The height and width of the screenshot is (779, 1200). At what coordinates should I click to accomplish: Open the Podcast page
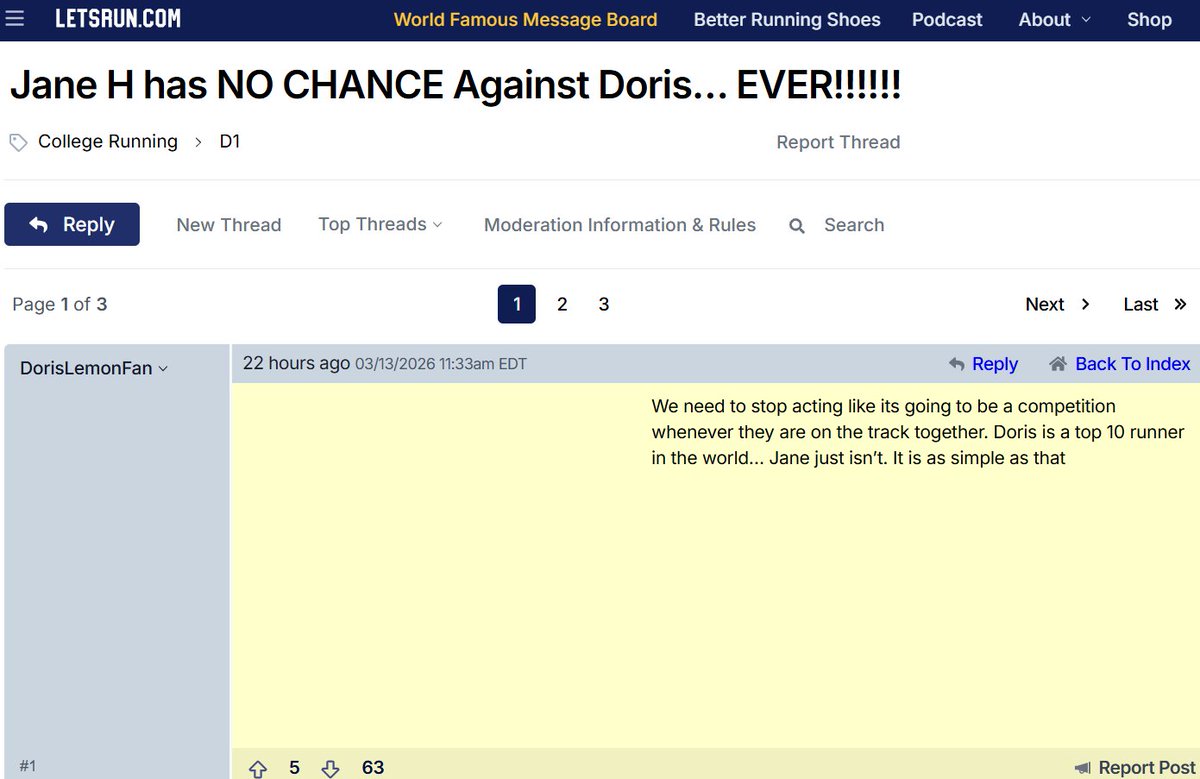tap(947, 20)
